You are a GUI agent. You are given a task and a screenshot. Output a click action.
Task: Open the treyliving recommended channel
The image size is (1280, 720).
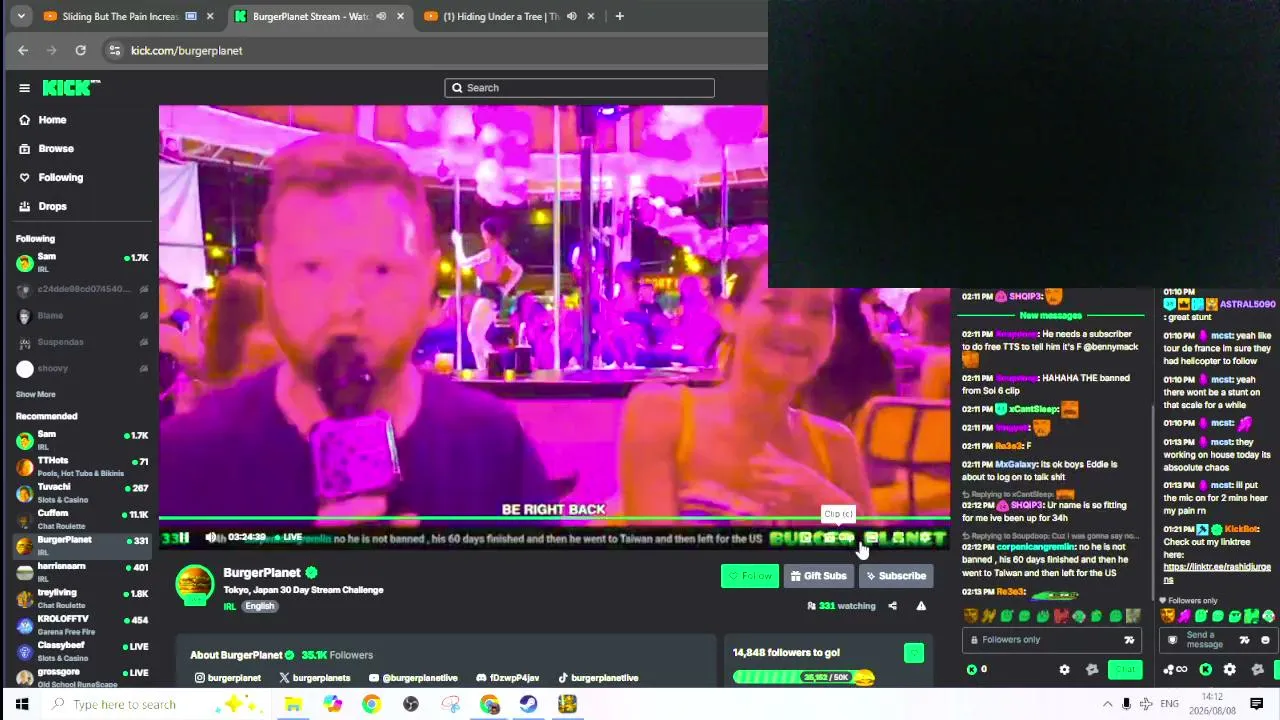click(82, 598)
